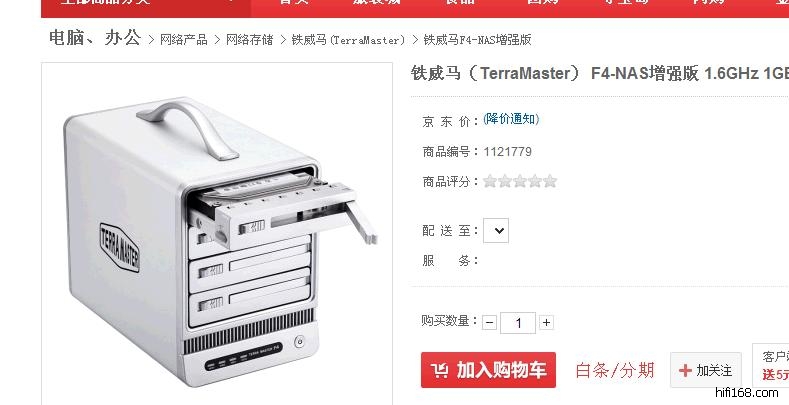
Task: Click the 降价通知 price alert link
Action: (511, 119)
